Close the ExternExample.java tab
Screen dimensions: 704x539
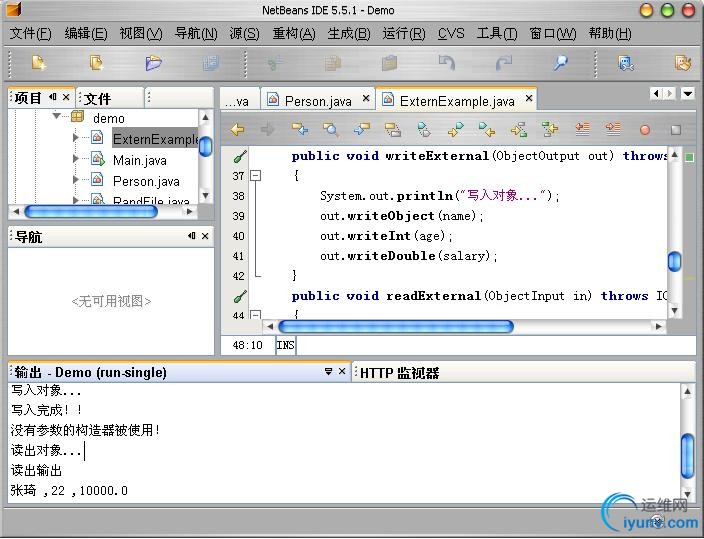click(529, 98)
